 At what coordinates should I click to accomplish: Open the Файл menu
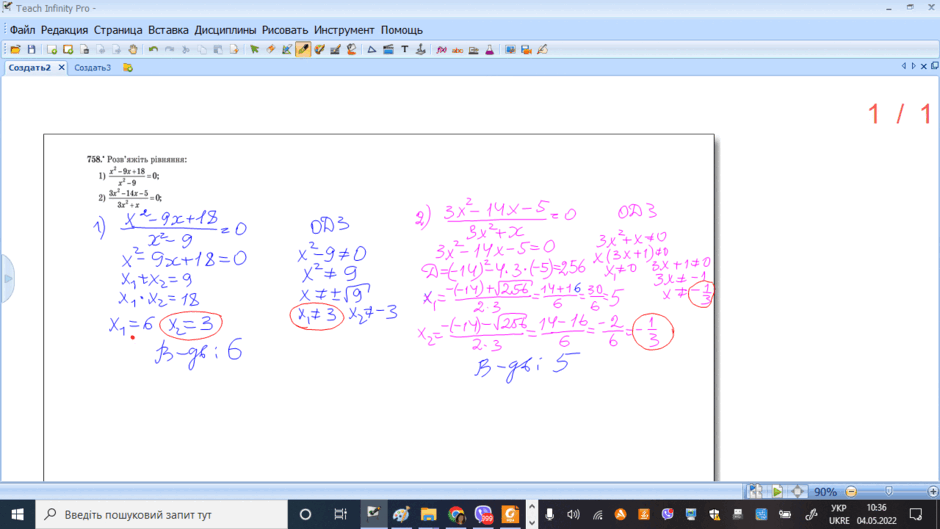tap(22, 30)
